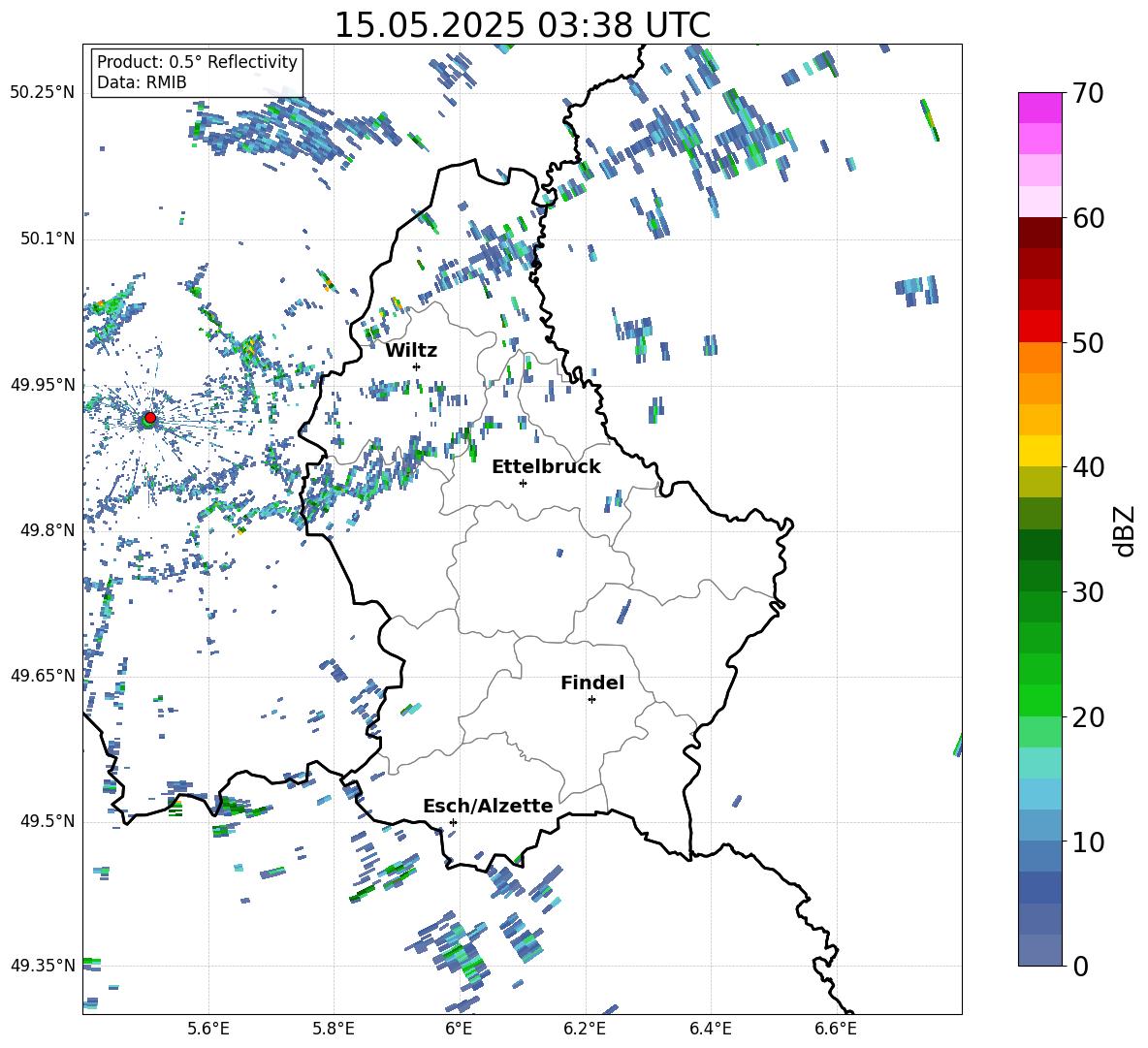Screen dimensions: 1148x1048
Task: Select the Wiltz city label
Action: (x=411, y=351)
